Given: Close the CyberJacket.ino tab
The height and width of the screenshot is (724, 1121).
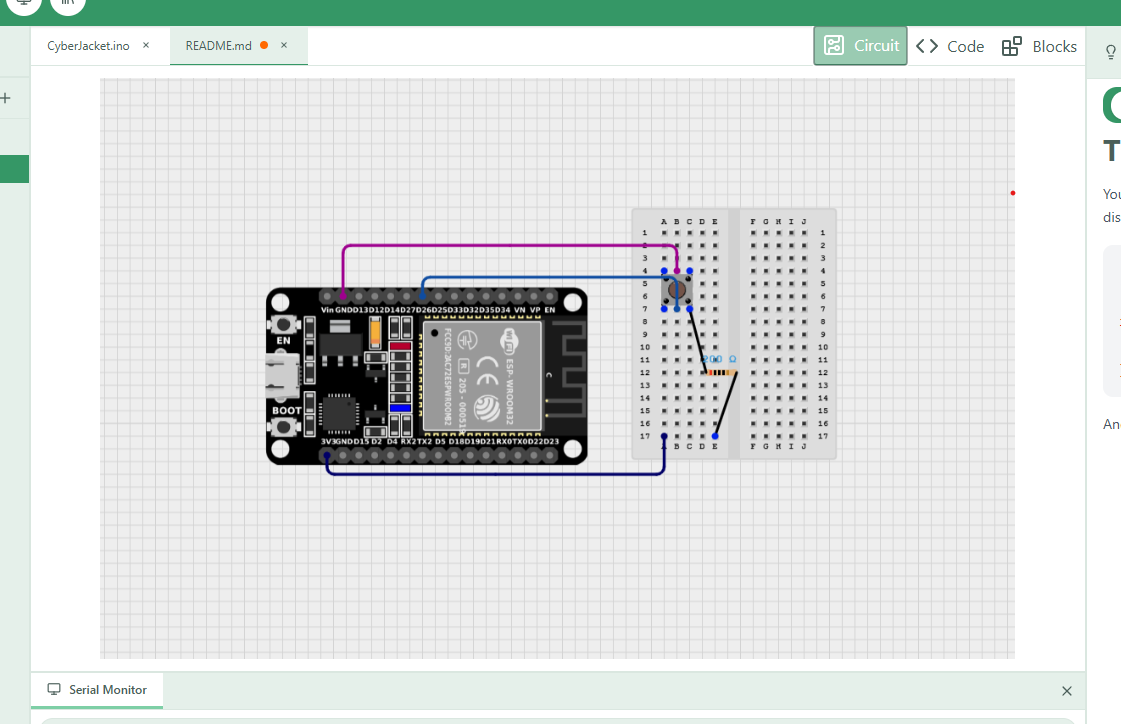Looking at the screenshot, I should [146, 46].
